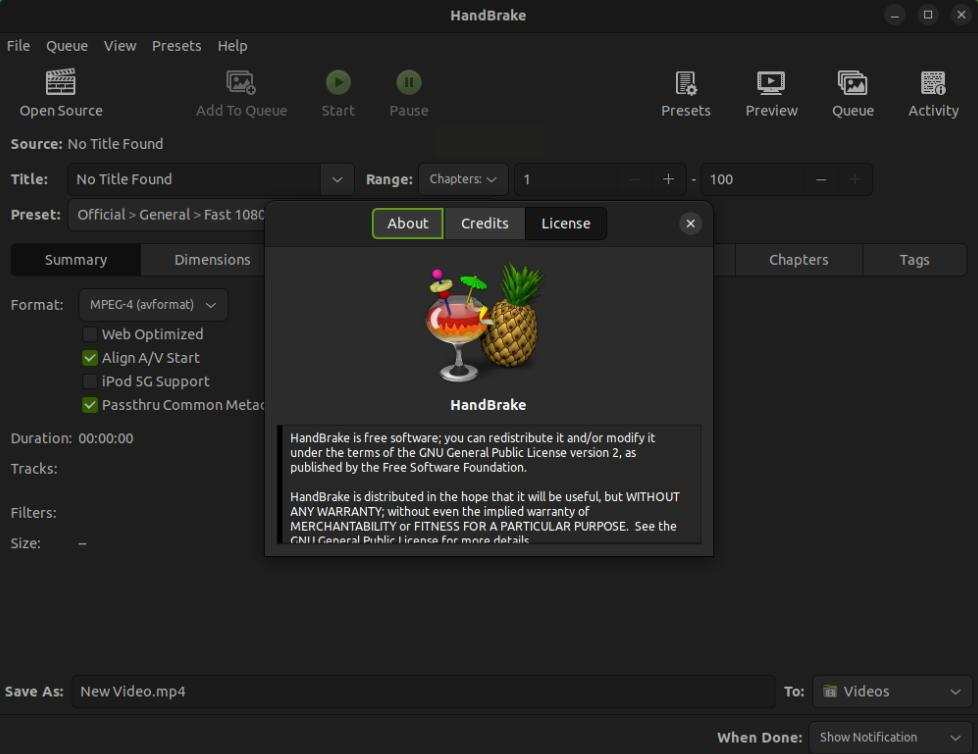Select the Tags tab
Screen dimensions: 978x754
coord(914,259)
